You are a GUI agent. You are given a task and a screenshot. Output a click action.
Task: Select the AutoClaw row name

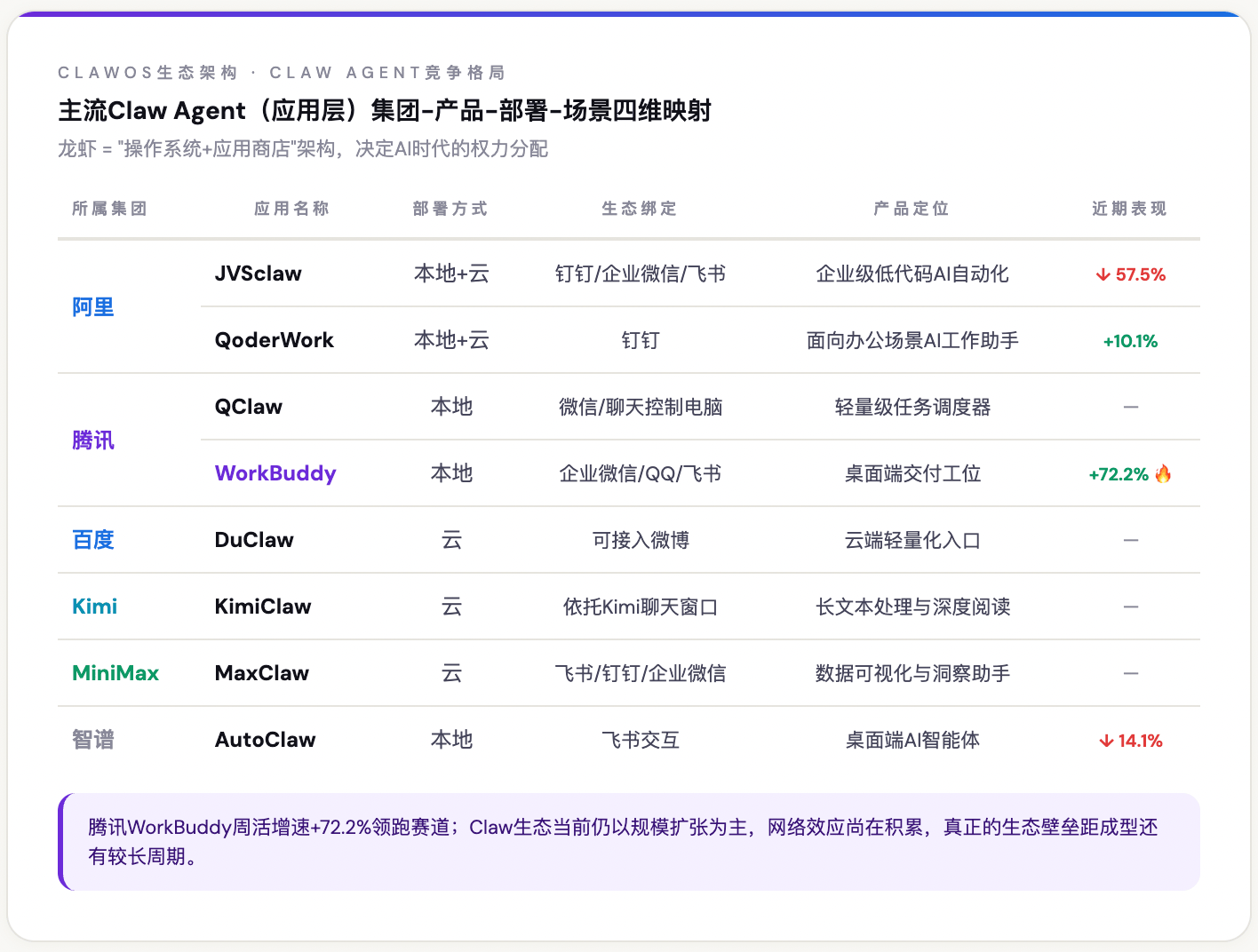click(266, 740)
